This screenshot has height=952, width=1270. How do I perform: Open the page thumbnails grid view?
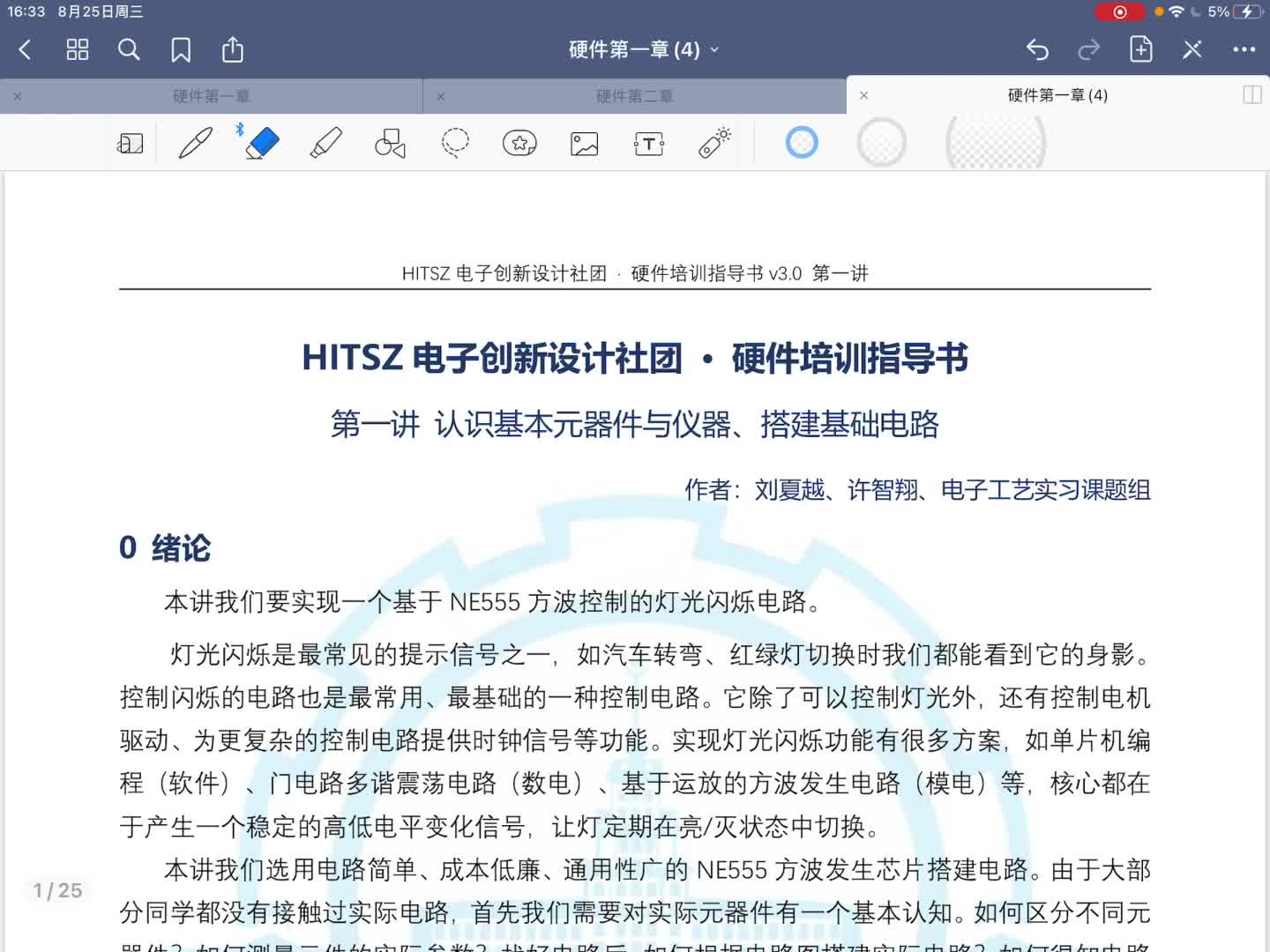(x=78, y=50)
